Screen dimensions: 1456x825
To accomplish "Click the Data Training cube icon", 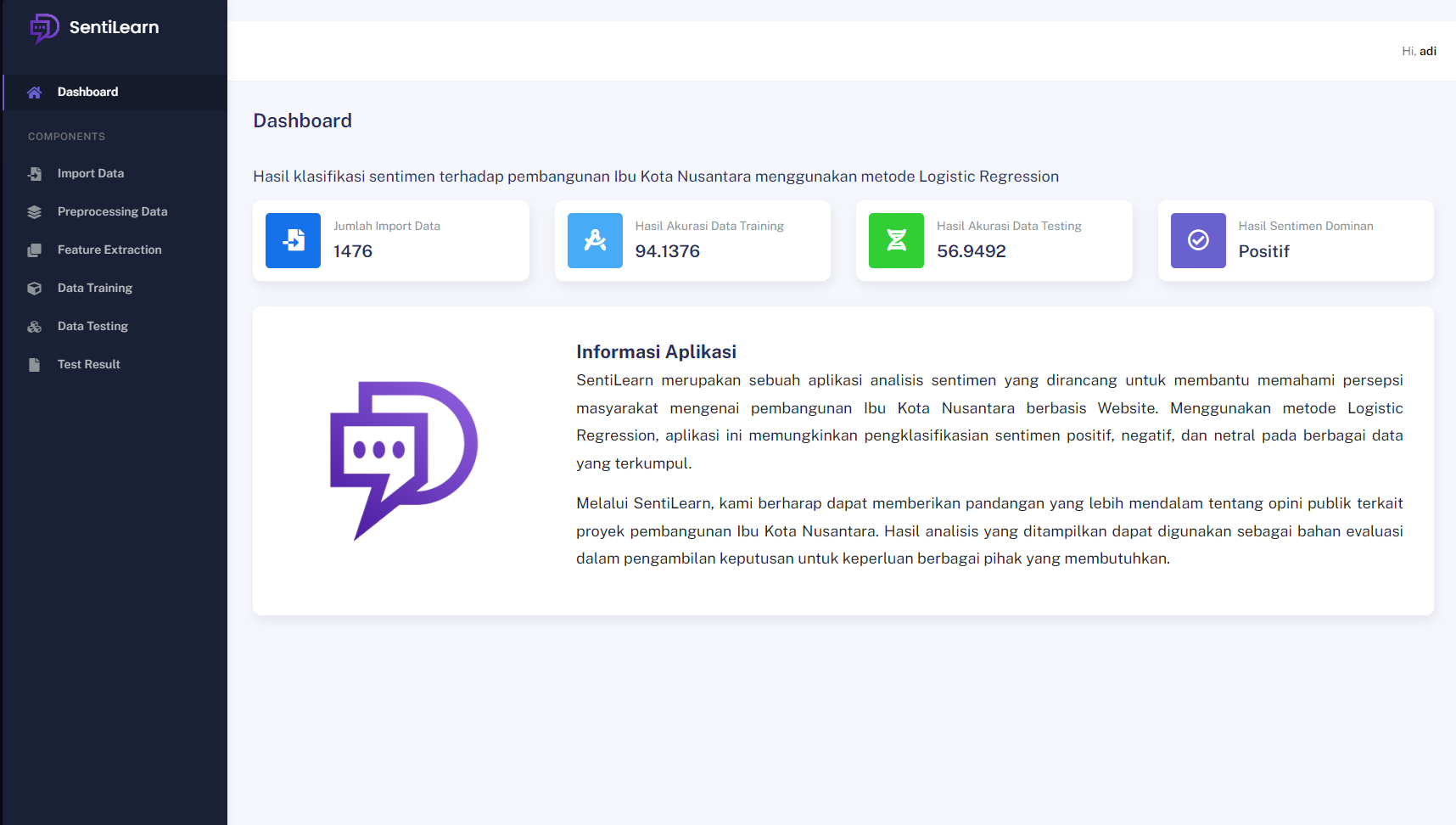I will 34,289.
